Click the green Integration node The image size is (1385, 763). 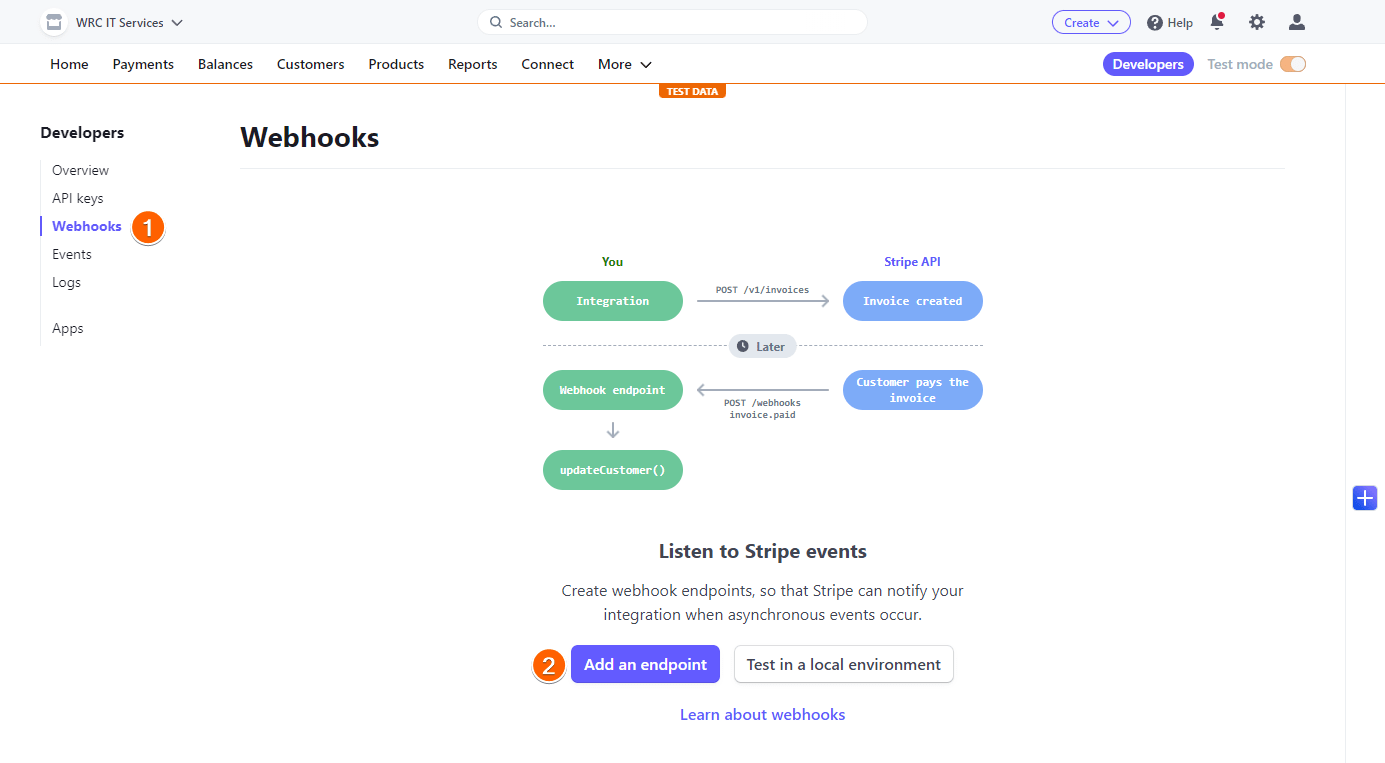(613, 301)
